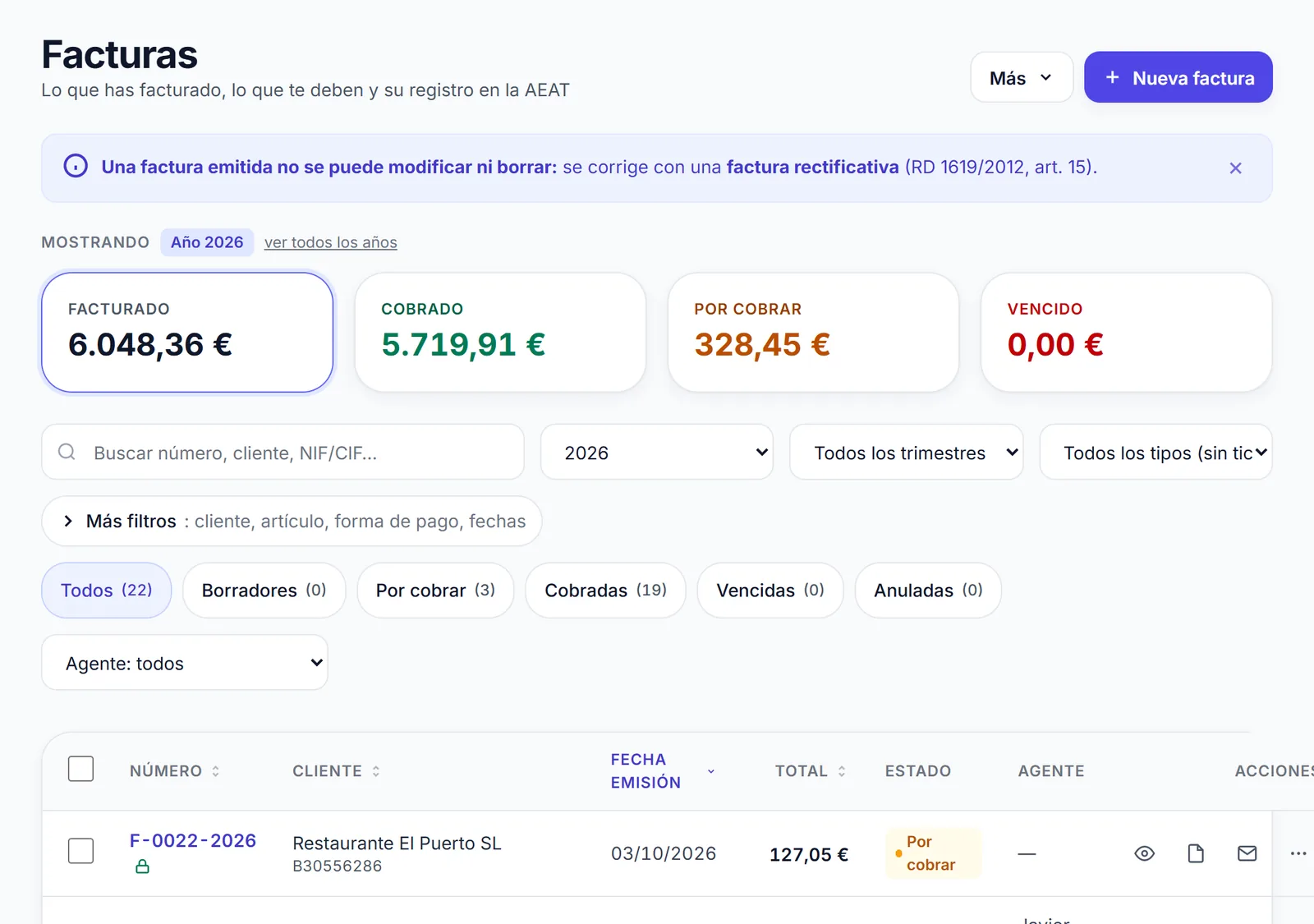Tick the select-all invoices checkbox
This screenshot has height=924, width=1314.
pyautogui.click(x=80, y=770)
